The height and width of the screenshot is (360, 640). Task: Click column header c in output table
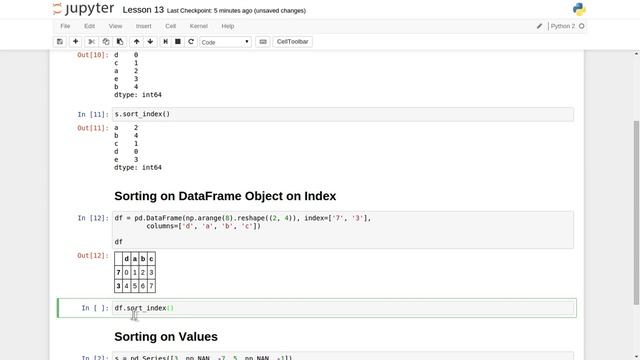tap(151, 259)
